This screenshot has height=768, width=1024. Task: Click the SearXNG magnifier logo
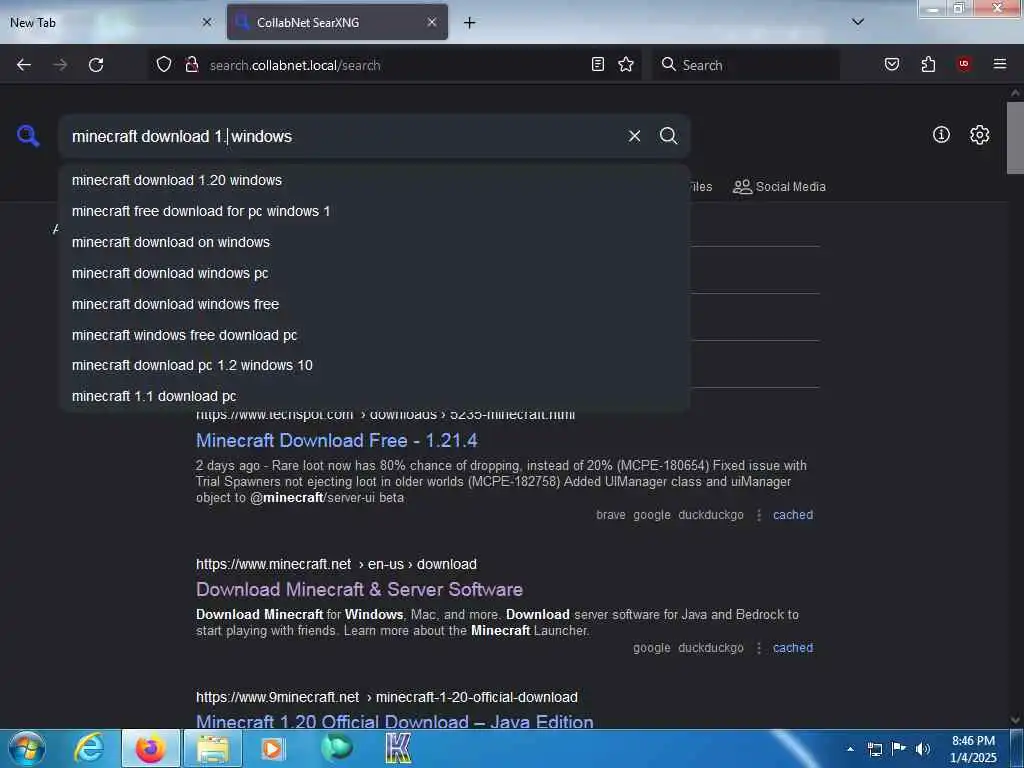[28, 136]
